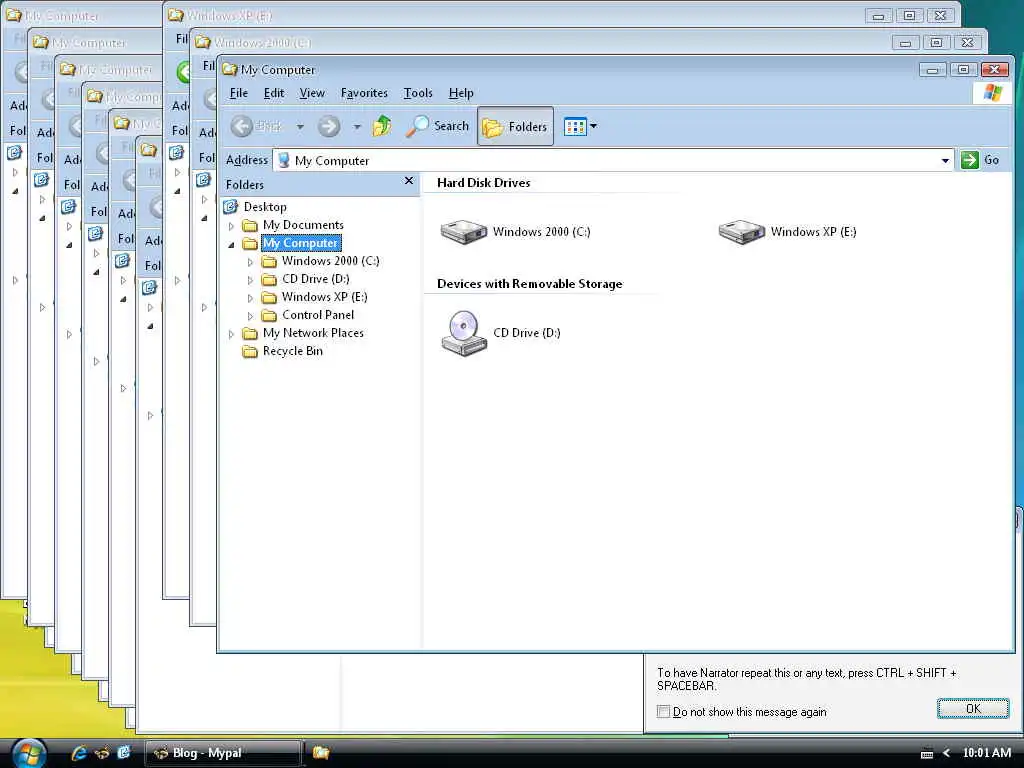Bring Windows XP (E:) window to front via title
The height and width of the screenshot is (768, 1024).
pyautogui.click(x=230, y=16)
